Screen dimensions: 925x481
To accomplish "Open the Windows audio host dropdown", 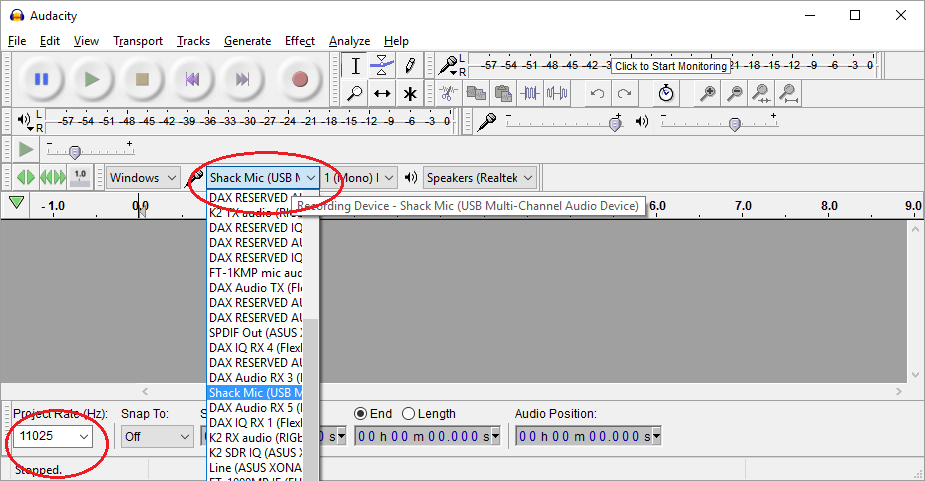I will [143, 178].
